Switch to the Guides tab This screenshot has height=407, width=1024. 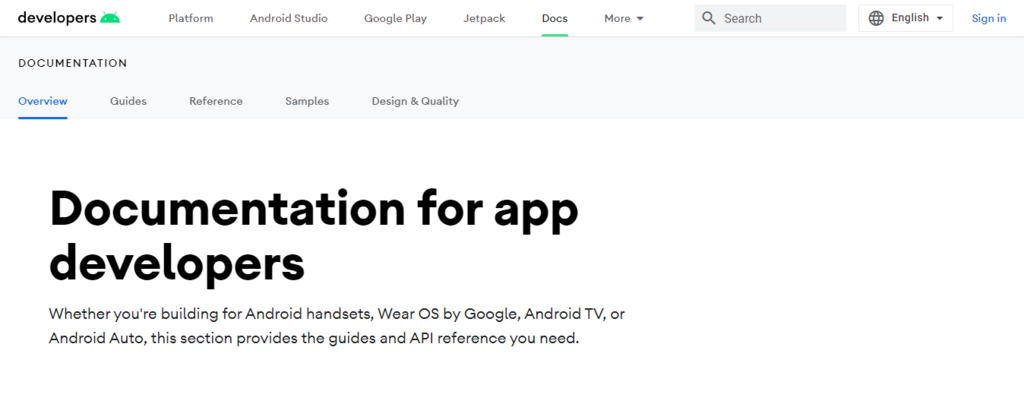click(128, 101)
